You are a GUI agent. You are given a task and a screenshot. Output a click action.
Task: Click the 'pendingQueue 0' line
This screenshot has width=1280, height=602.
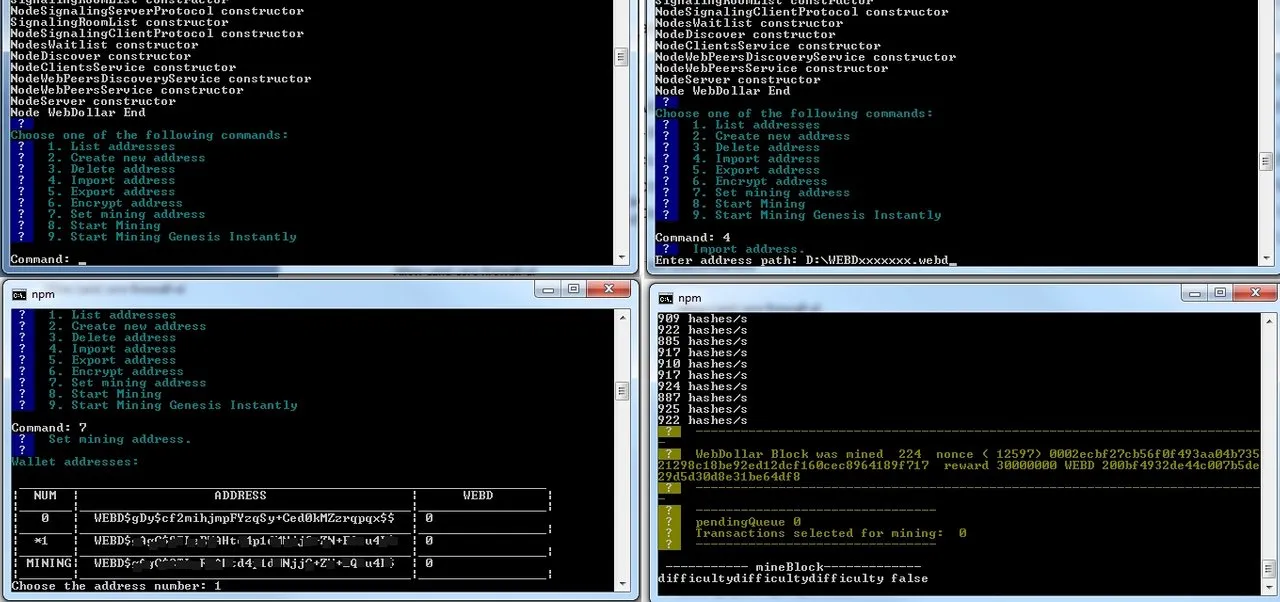(x=748, y=522)
